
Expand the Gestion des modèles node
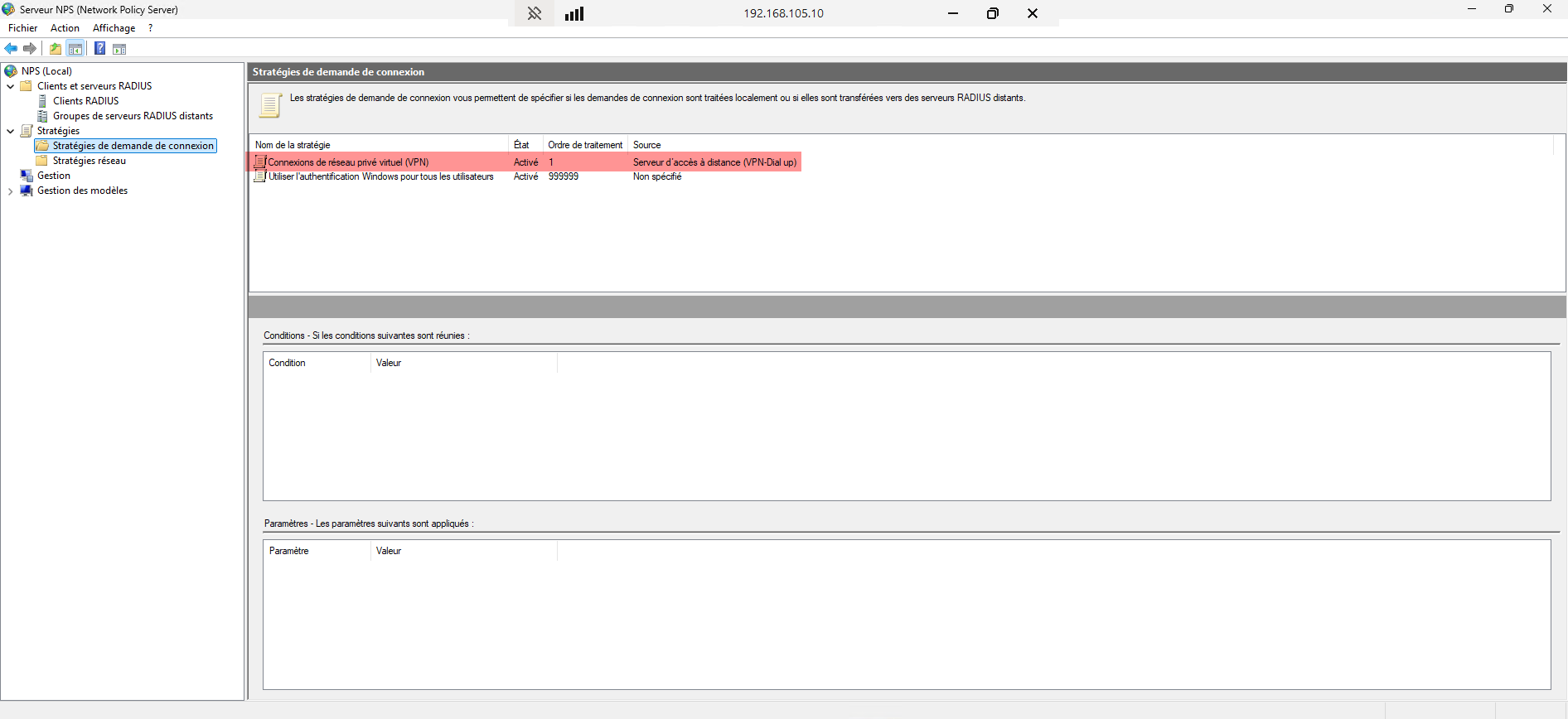10,191
